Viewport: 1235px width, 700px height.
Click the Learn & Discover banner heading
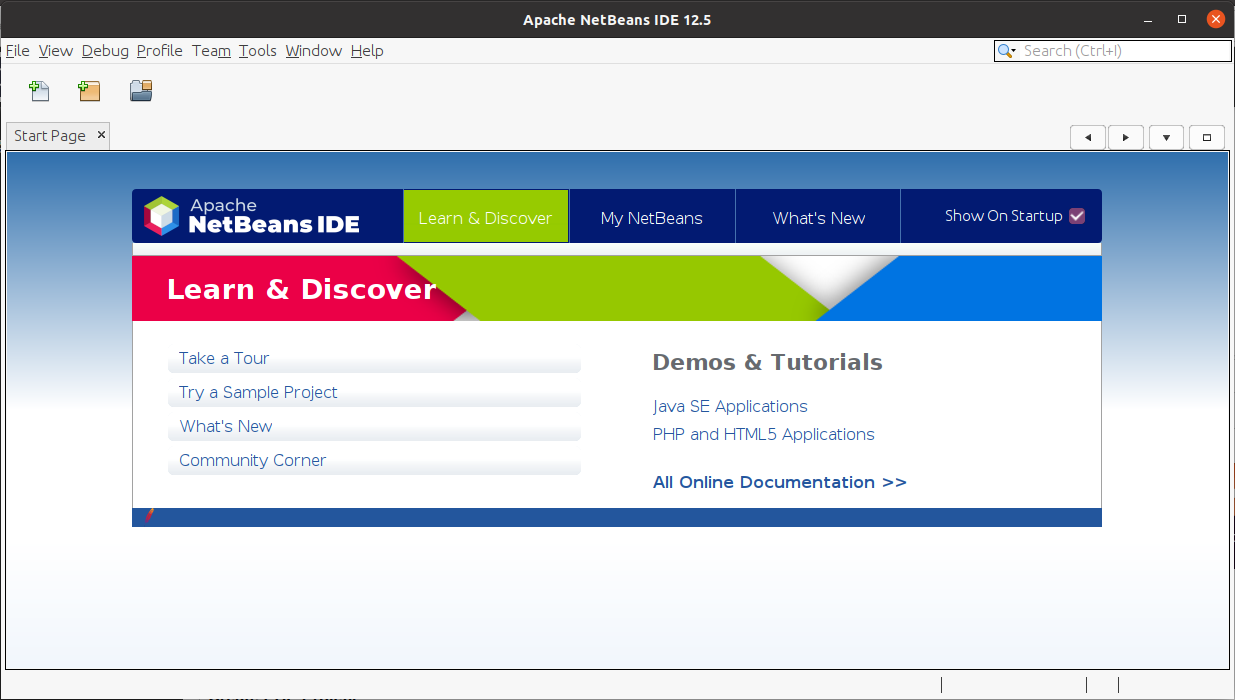(302, 289)
